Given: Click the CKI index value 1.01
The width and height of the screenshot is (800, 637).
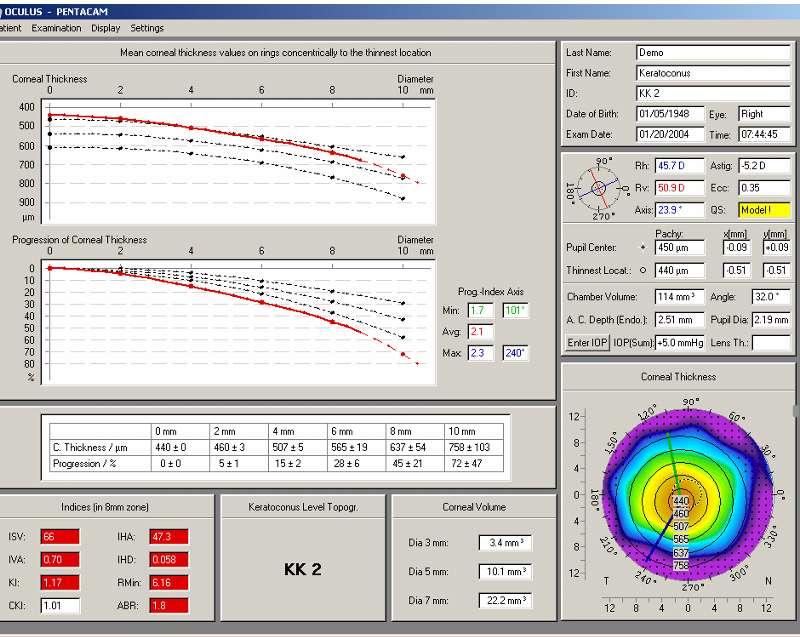Looking at the screenshot, I should [60, 605].
